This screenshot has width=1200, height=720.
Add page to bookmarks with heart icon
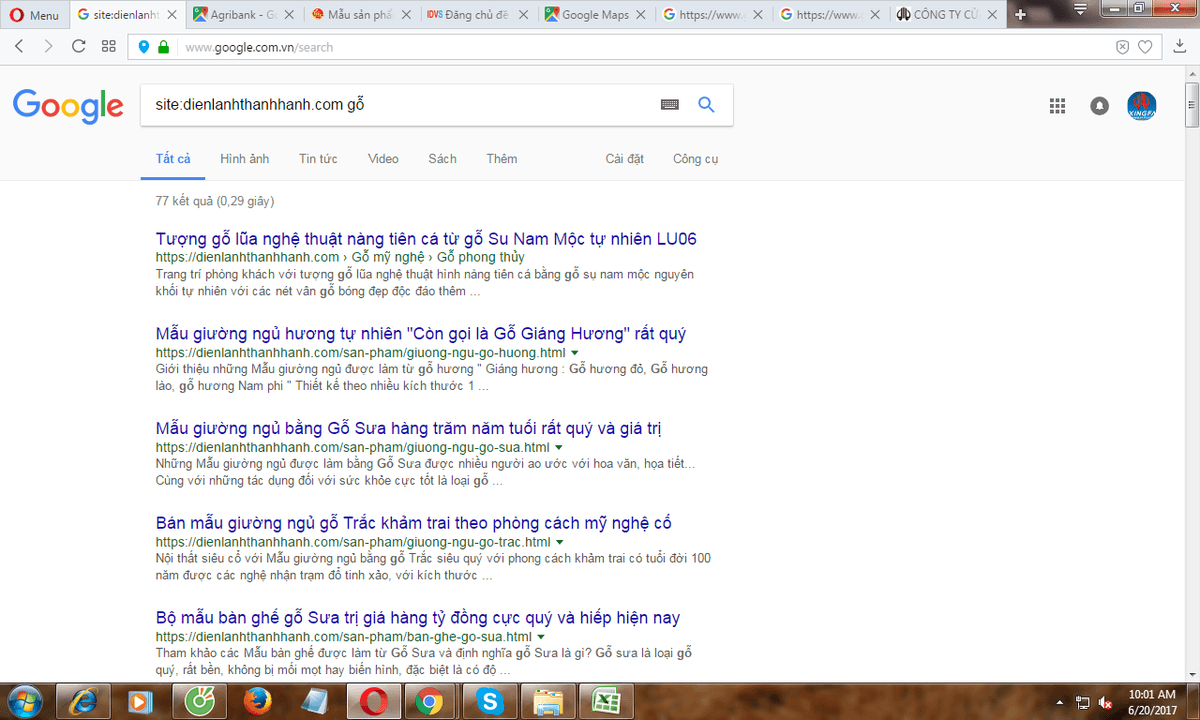[x=1145, y=47]
